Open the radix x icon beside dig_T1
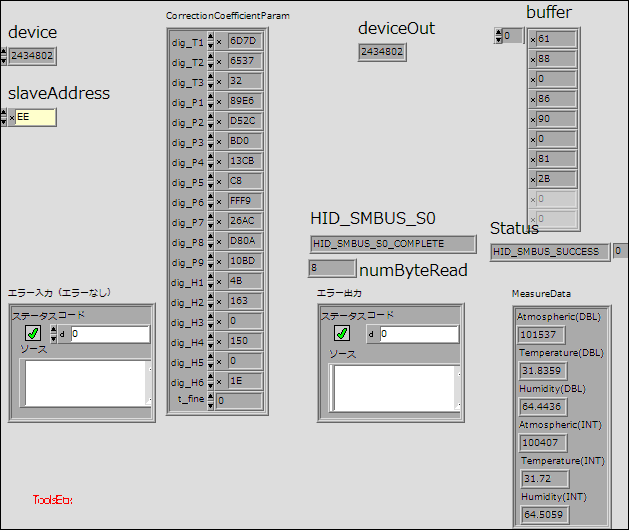 [x=219, y=42]
